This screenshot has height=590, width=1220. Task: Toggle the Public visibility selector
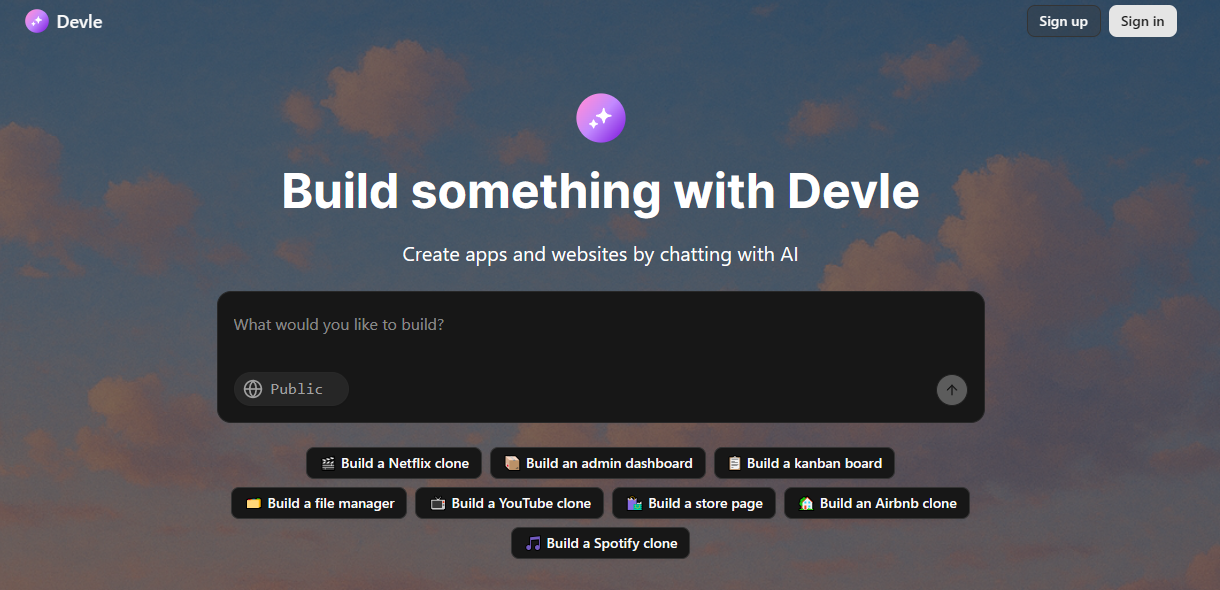[291, 389]
